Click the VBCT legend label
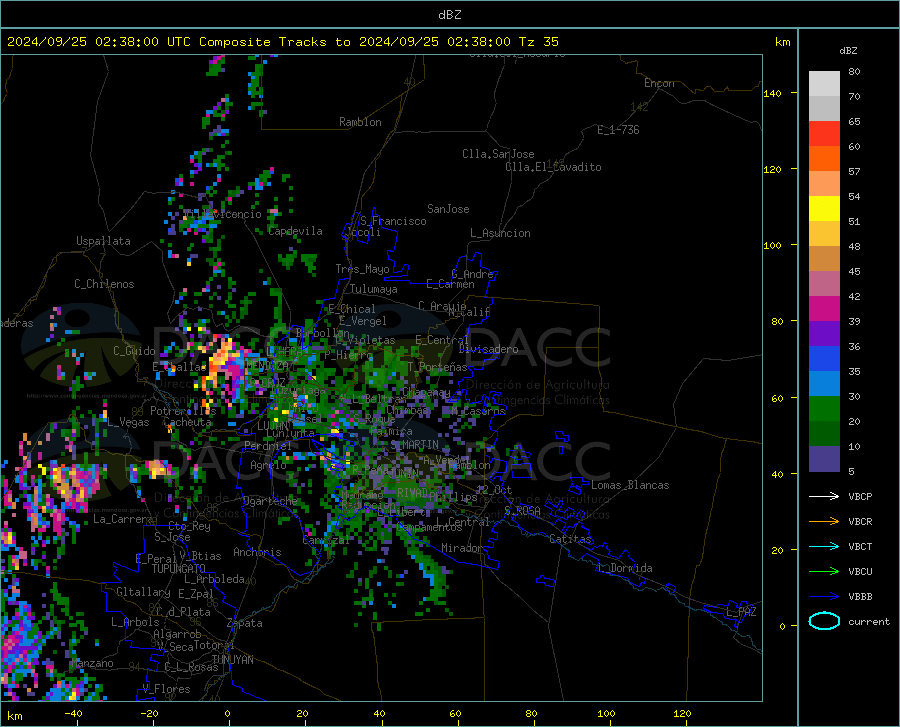Viewport: 900px width, 727px height. (860, 546)
